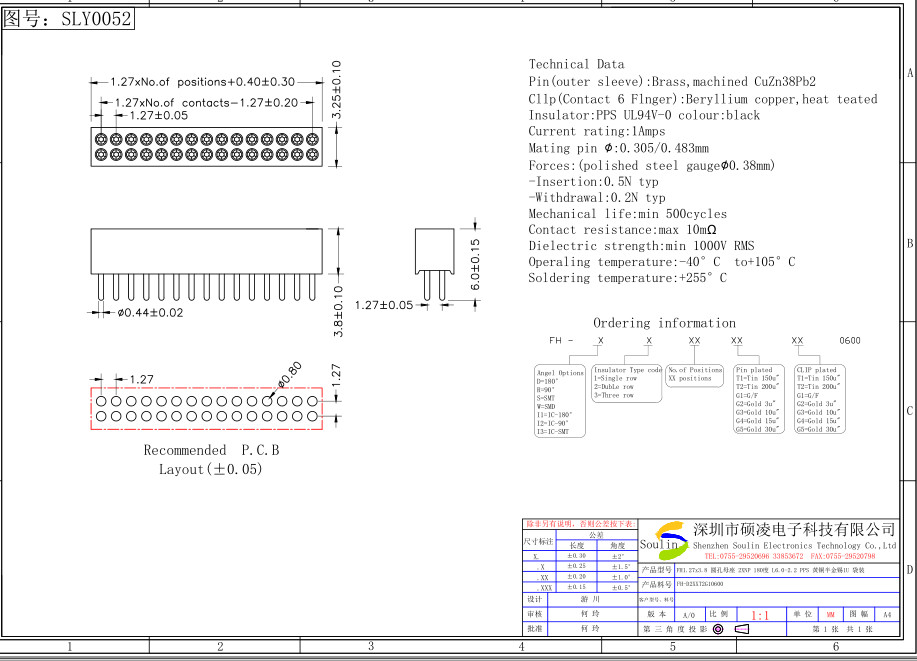
Task: Click the red '1:1' scale value
Action: [760, 615]
